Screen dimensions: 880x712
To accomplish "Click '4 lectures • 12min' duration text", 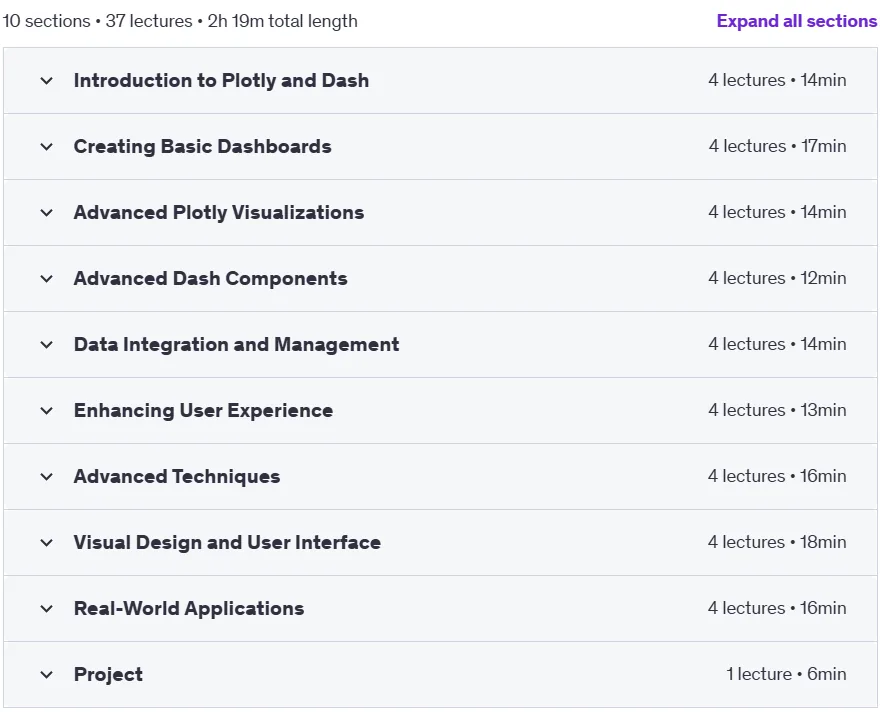I will (x=777, y=278).
